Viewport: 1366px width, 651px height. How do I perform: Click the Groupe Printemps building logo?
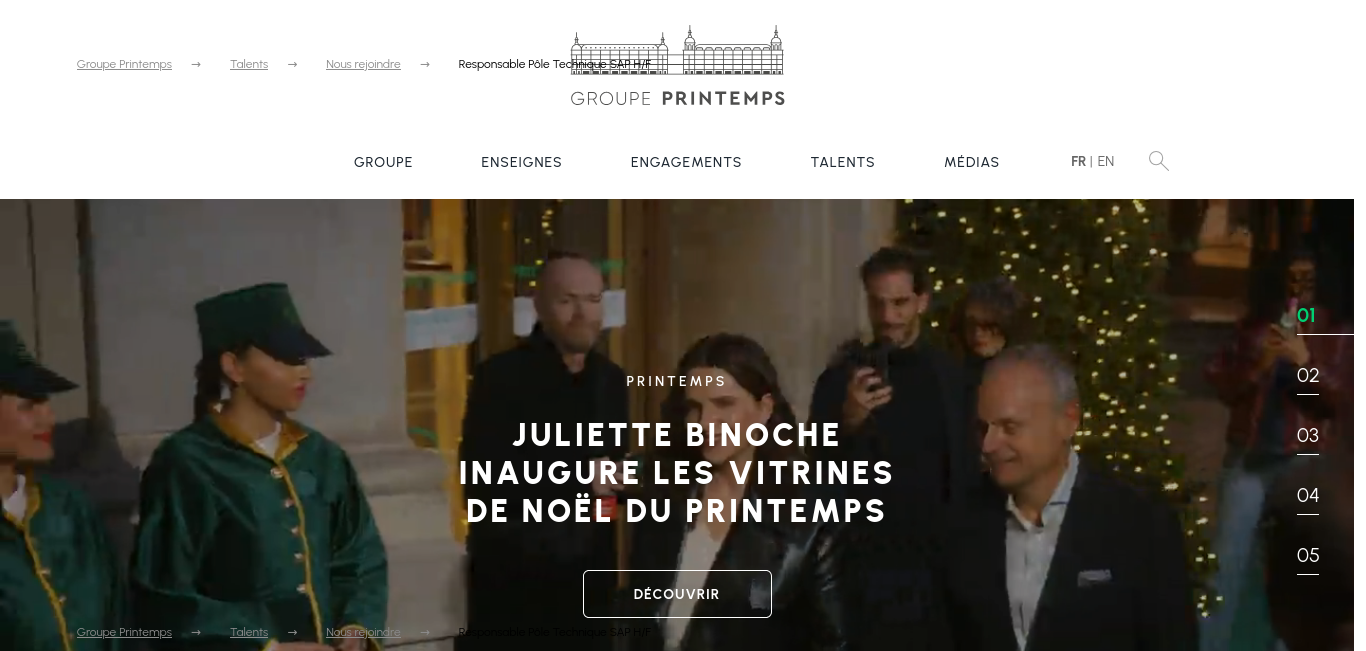pos(677,66)
